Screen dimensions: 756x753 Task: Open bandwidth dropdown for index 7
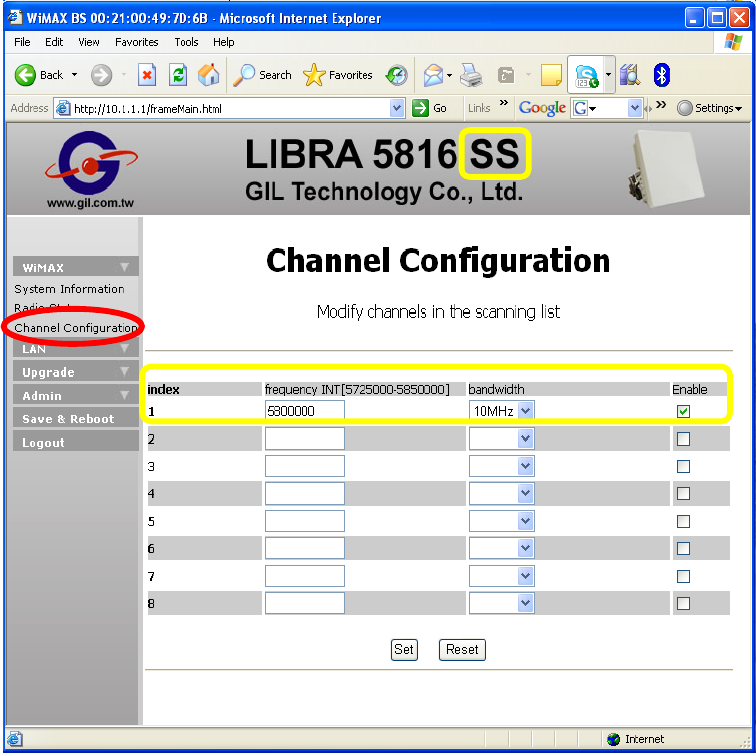[501, 576]
